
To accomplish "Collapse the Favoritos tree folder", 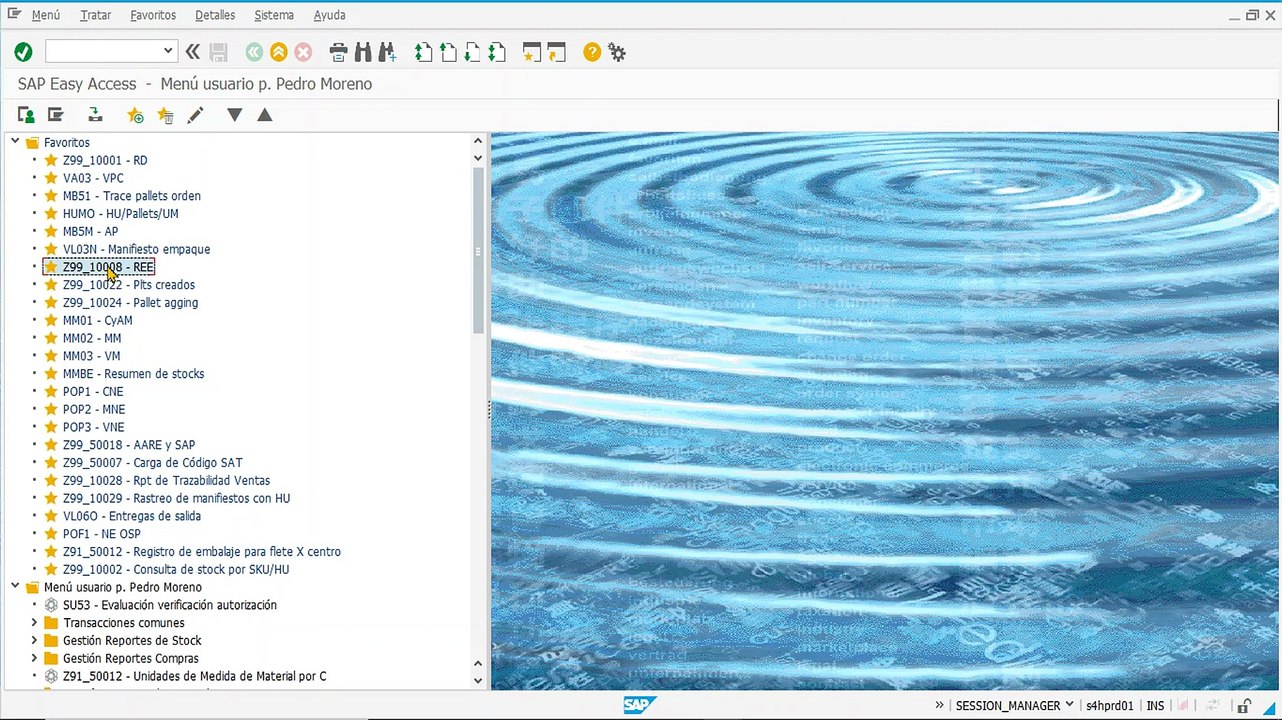I will 15,142.
